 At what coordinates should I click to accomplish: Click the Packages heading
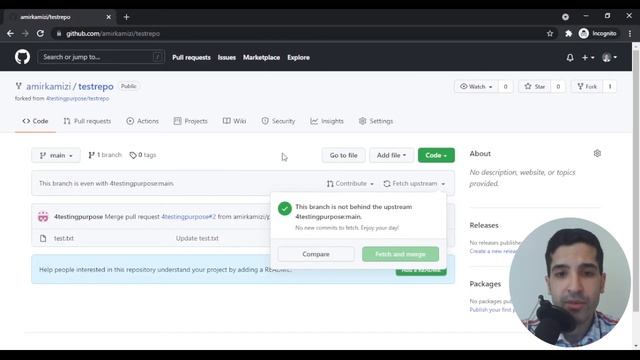click(x=485, y=284)
